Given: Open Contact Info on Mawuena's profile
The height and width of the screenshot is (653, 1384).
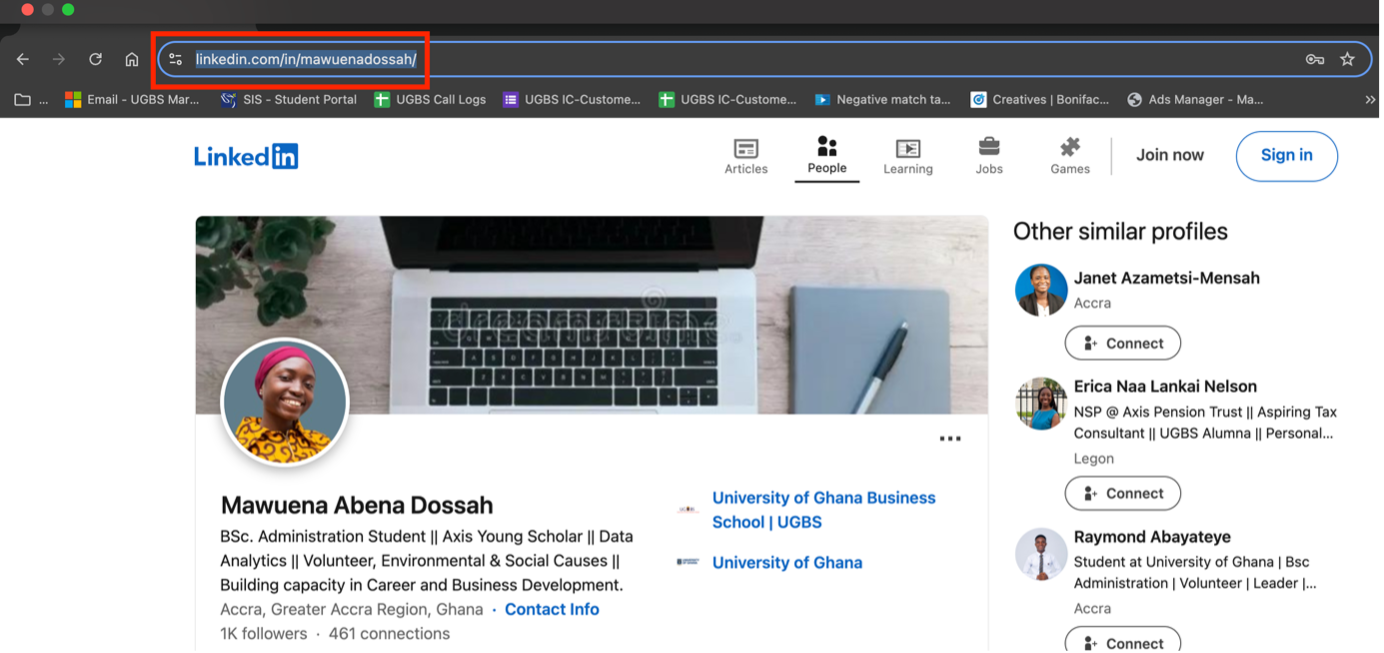Looking at the screenshot, I should [552, 609].
